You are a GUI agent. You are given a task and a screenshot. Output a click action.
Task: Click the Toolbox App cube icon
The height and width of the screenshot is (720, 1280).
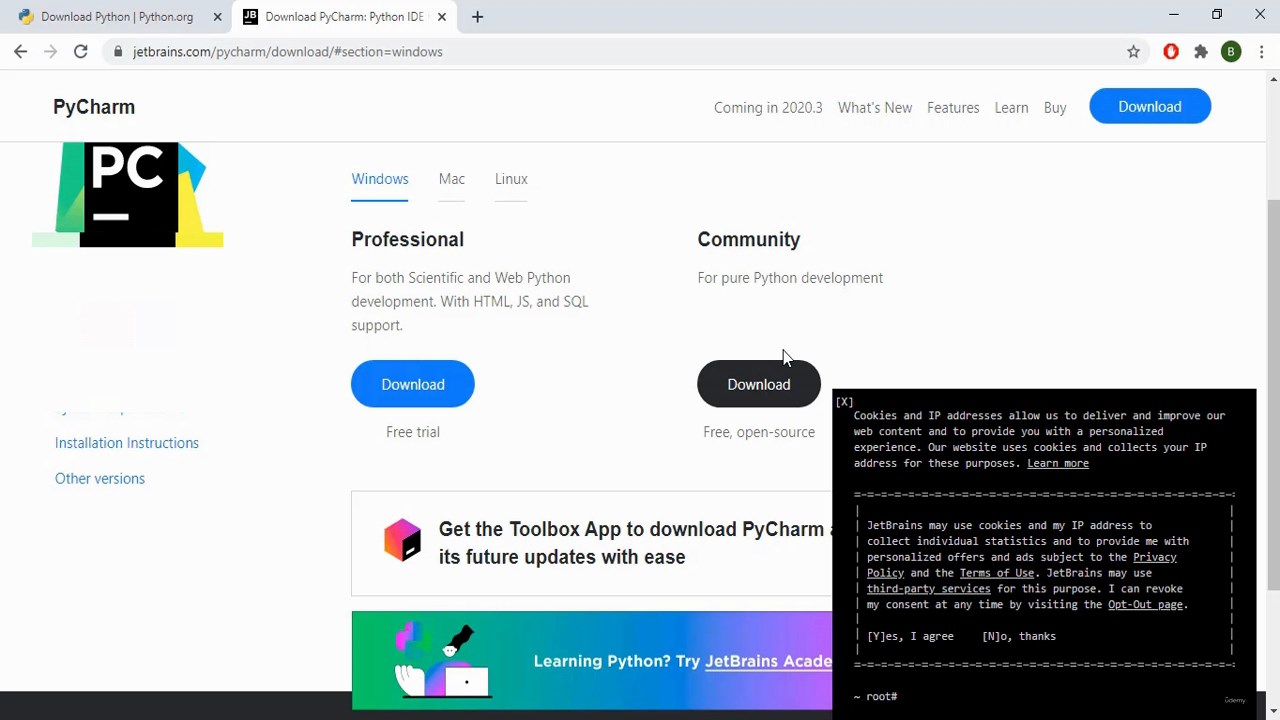[403, 540]
